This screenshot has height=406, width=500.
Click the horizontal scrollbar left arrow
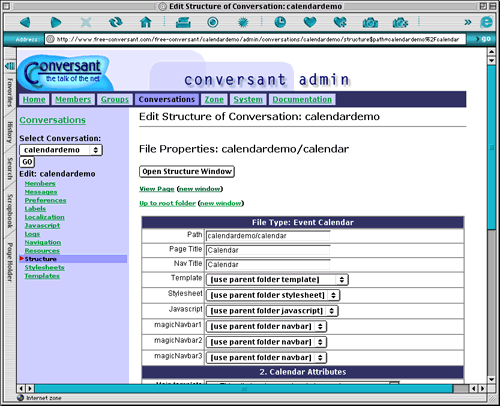[21, 388]
